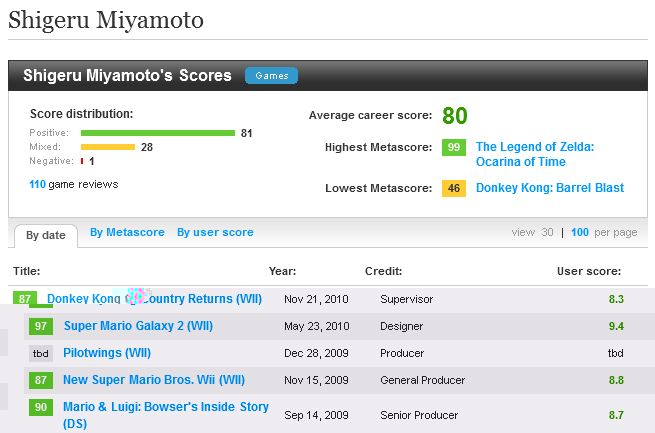
Task: Click the 97 score badge for Galaxy 2
Action: pos(41,326)
